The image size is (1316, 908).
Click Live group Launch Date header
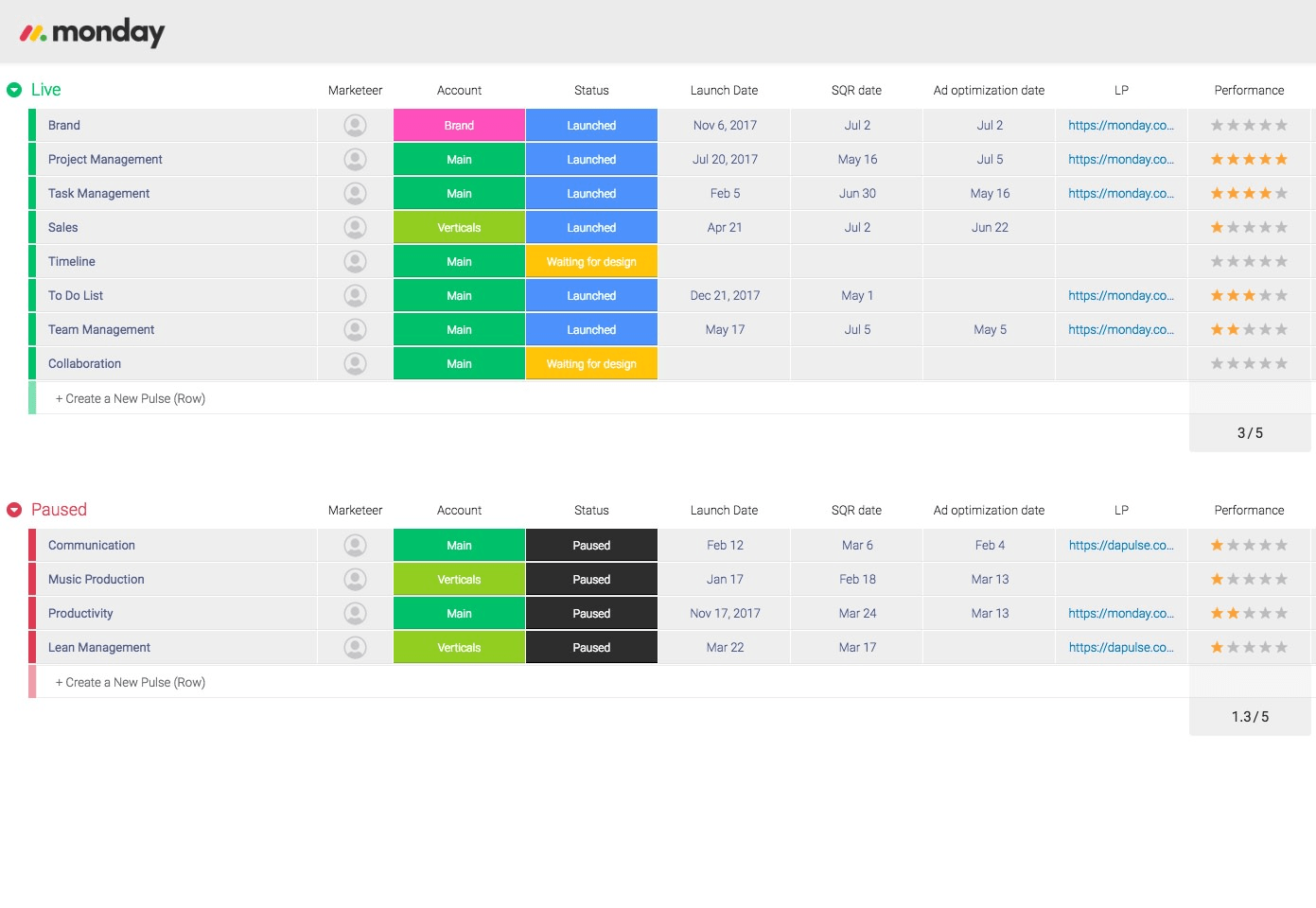(x=724, y=90)
